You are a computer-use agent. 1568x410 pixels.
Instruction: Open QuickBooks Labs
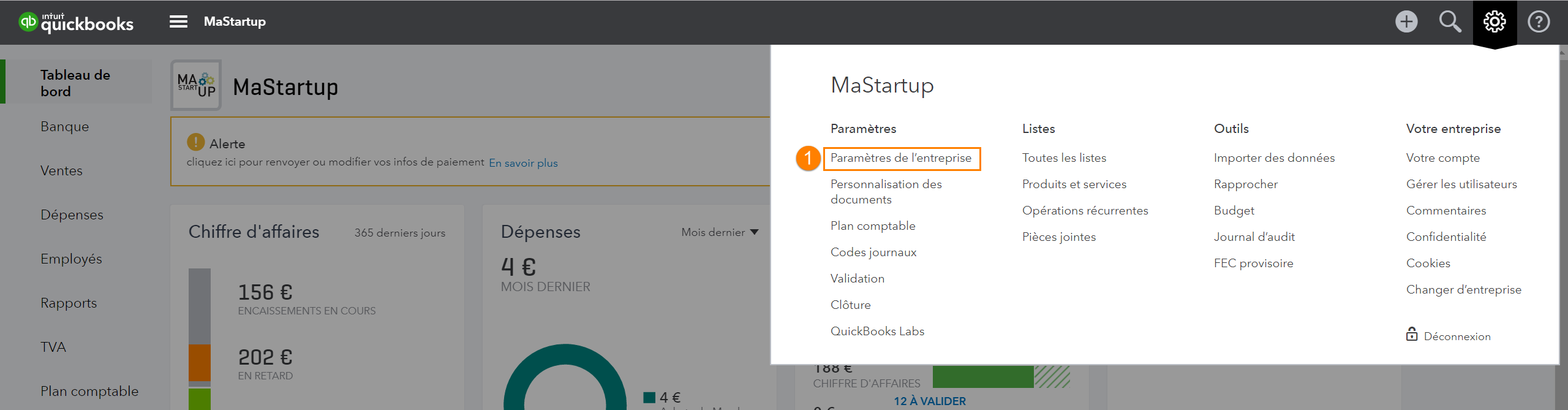[x=878, y=331]
